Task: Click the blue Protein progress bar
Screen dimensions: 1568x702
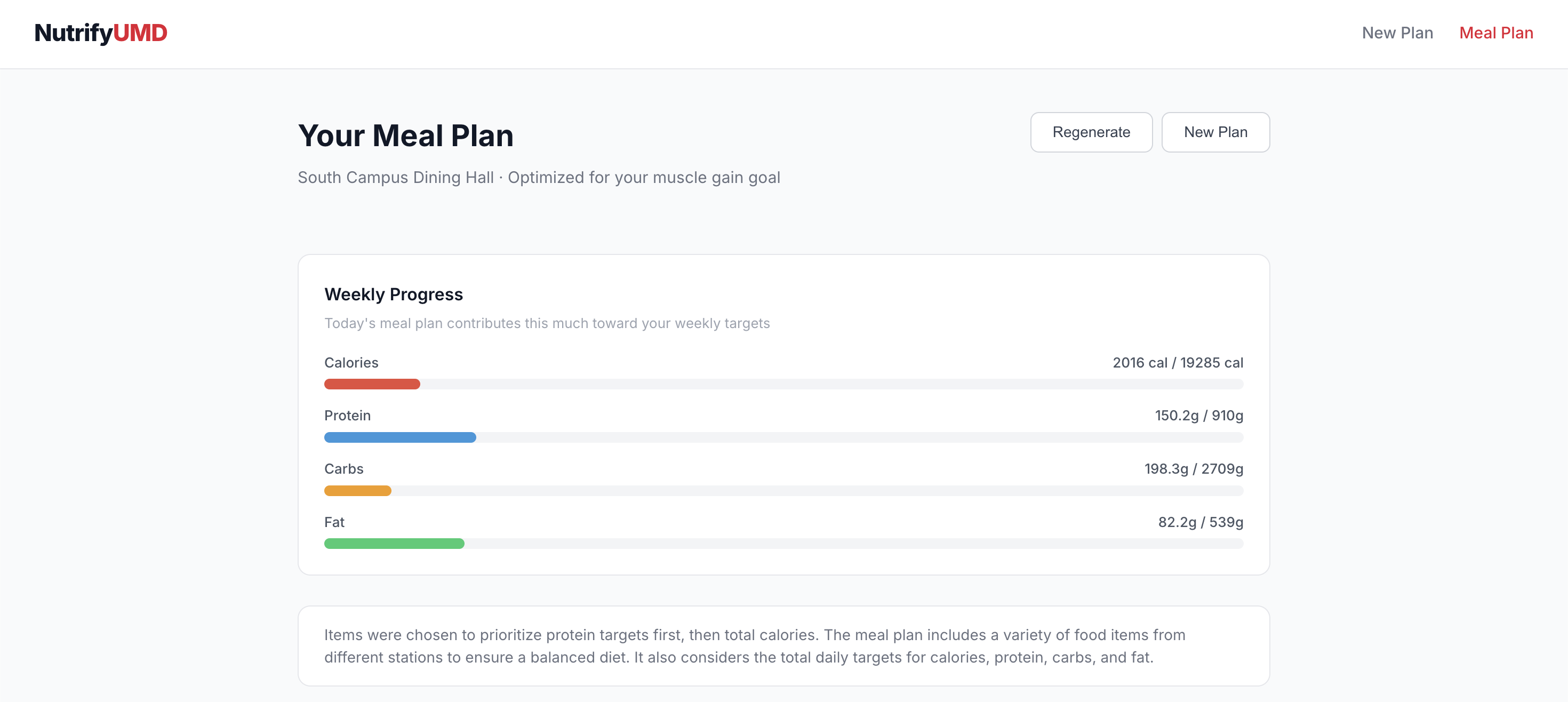Action: coord(400,437)
